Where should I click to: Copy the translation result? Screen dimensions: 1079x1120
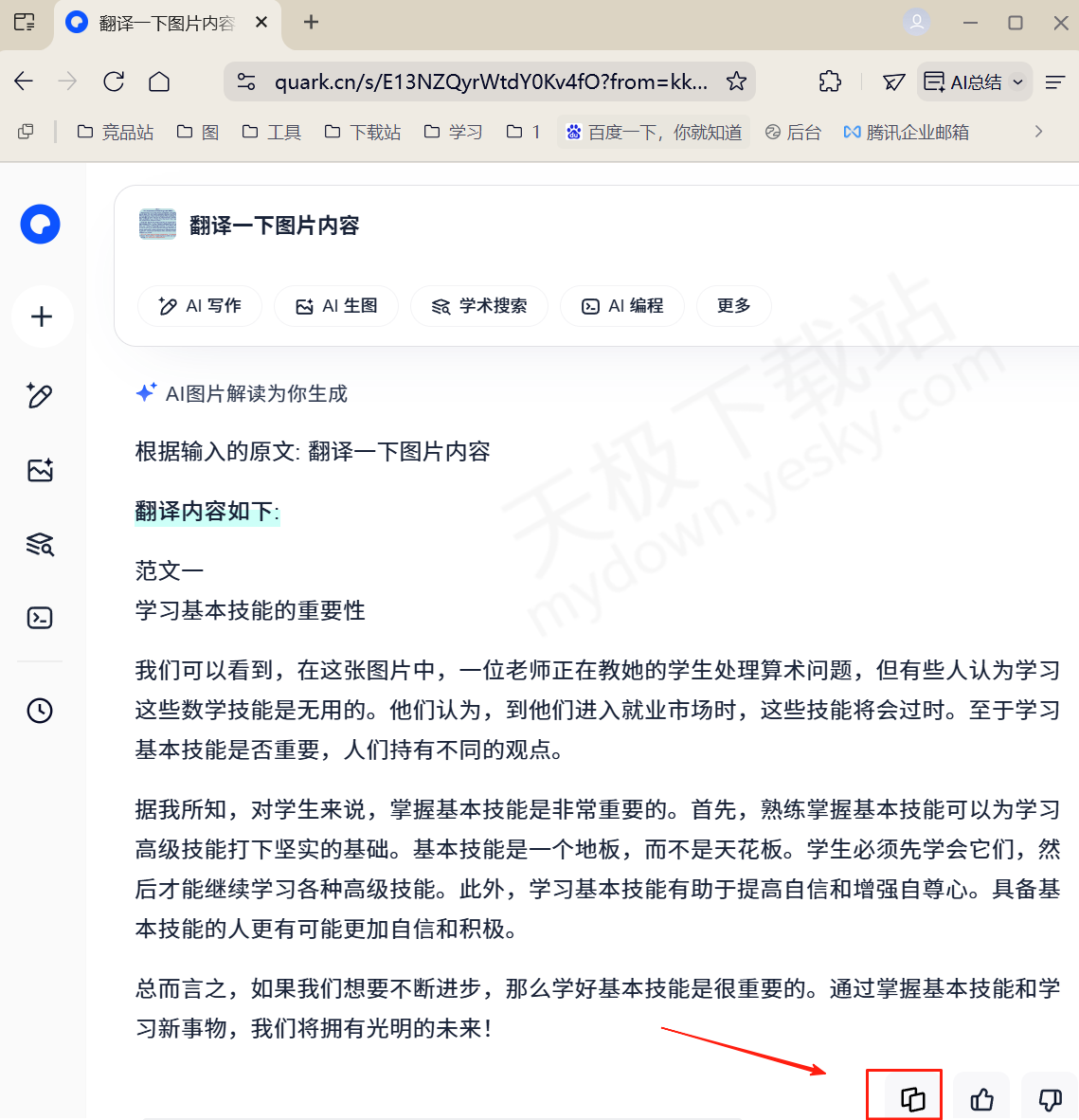click(x=912, y=1098)
